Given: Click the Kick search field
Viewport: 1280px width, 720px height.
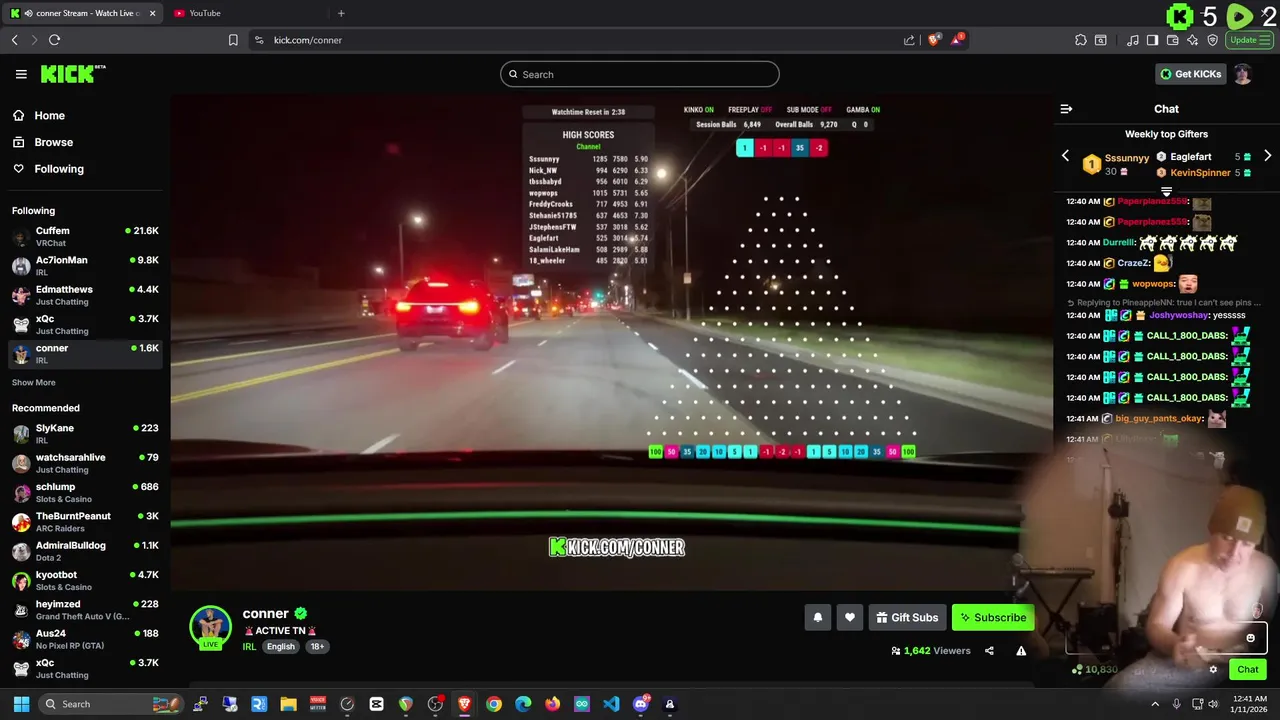Looking at the screenshot, I should click(640, 74).
